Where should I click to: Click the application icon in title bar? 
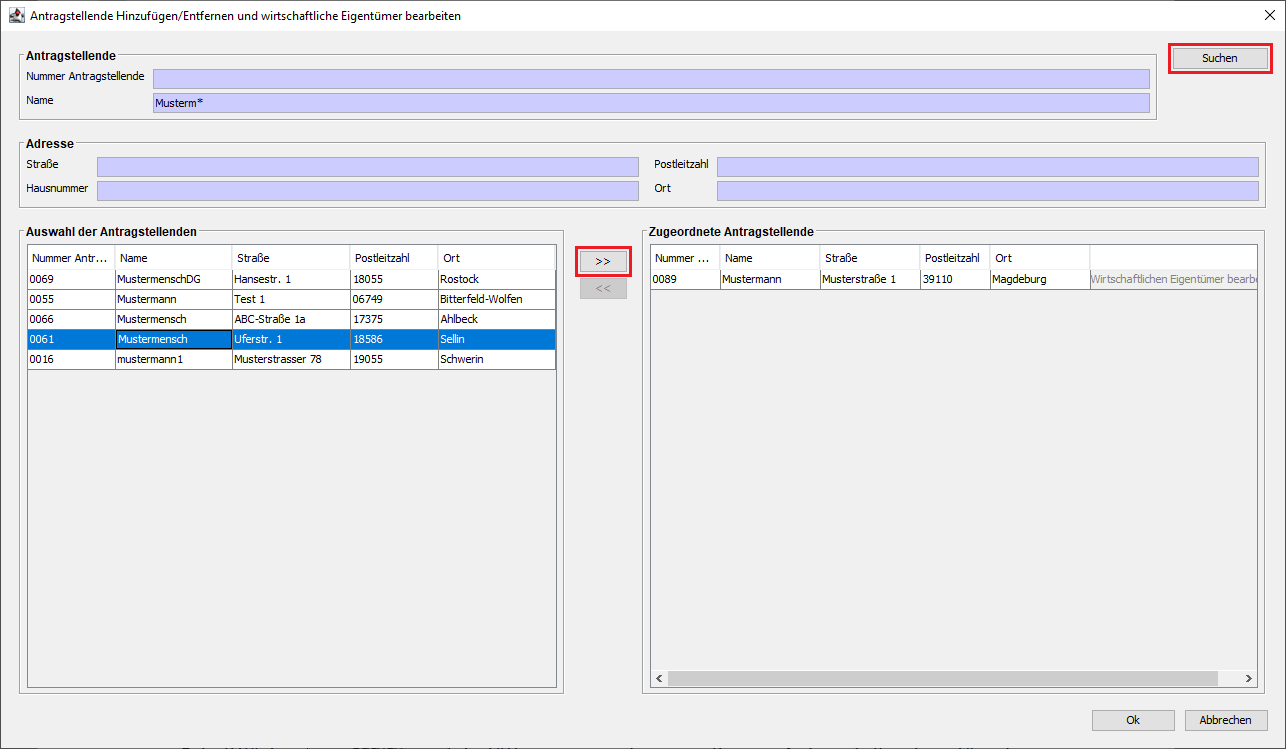pyautogui.click(x=16, y=15)
